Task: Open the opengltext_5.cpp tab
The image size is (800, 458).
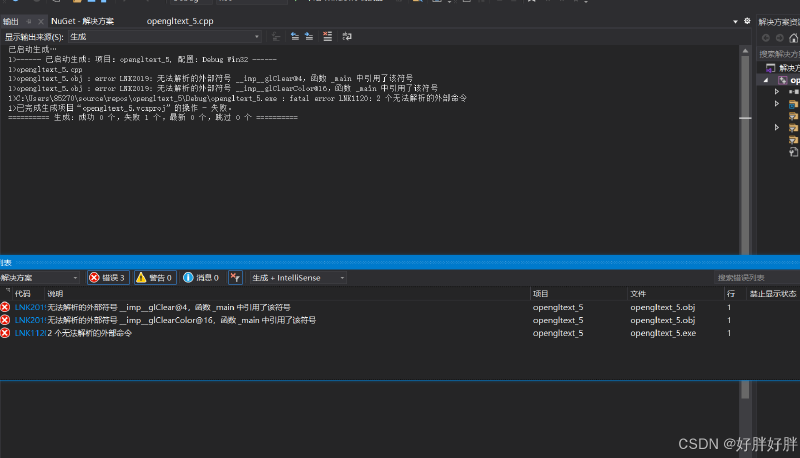Action: tap(180, 21)
